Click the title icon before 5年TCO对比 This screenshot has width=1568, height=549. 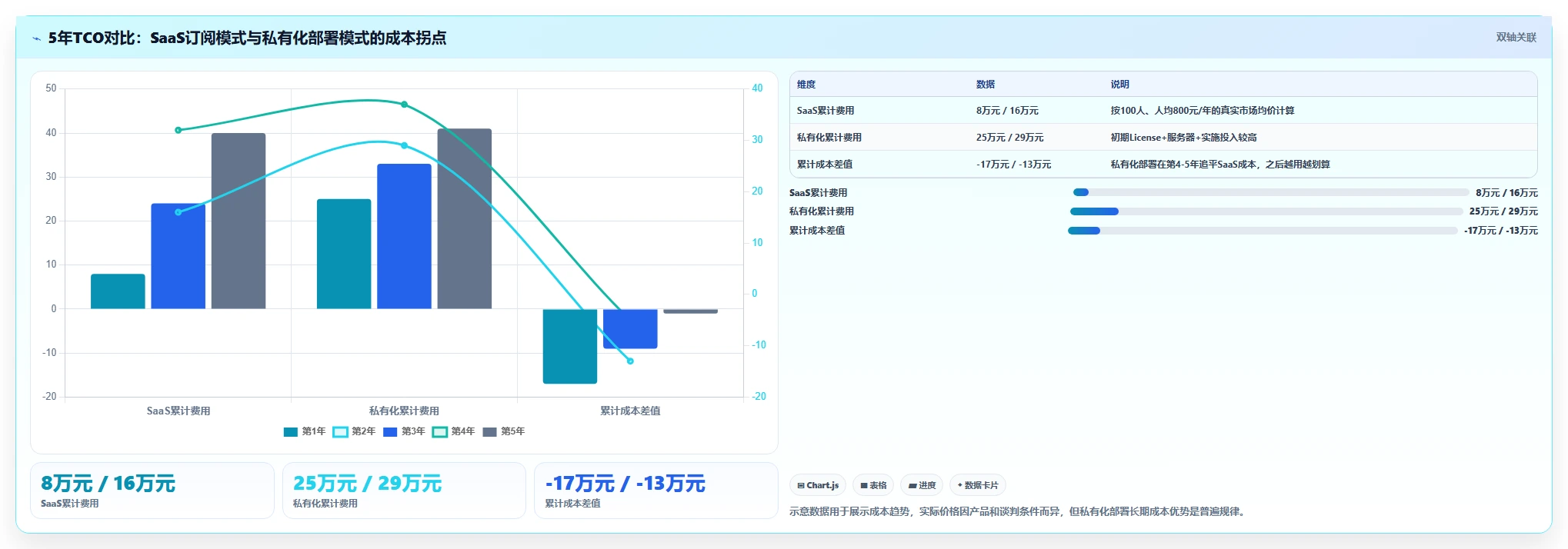[x=36, y=38]
